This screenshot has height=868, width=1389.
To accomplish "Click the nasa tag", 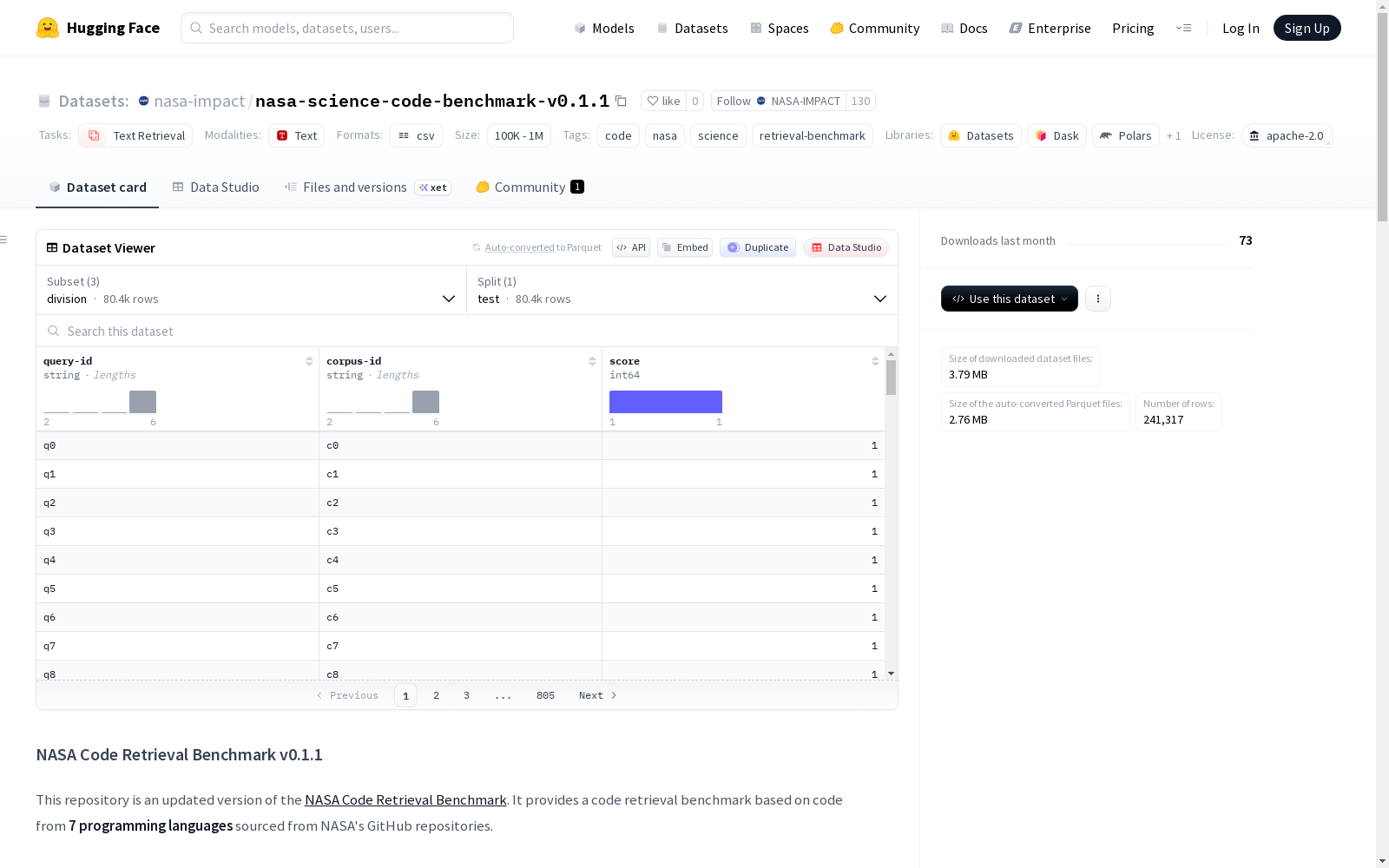I will pyautogui.click(x=665, y=135).
